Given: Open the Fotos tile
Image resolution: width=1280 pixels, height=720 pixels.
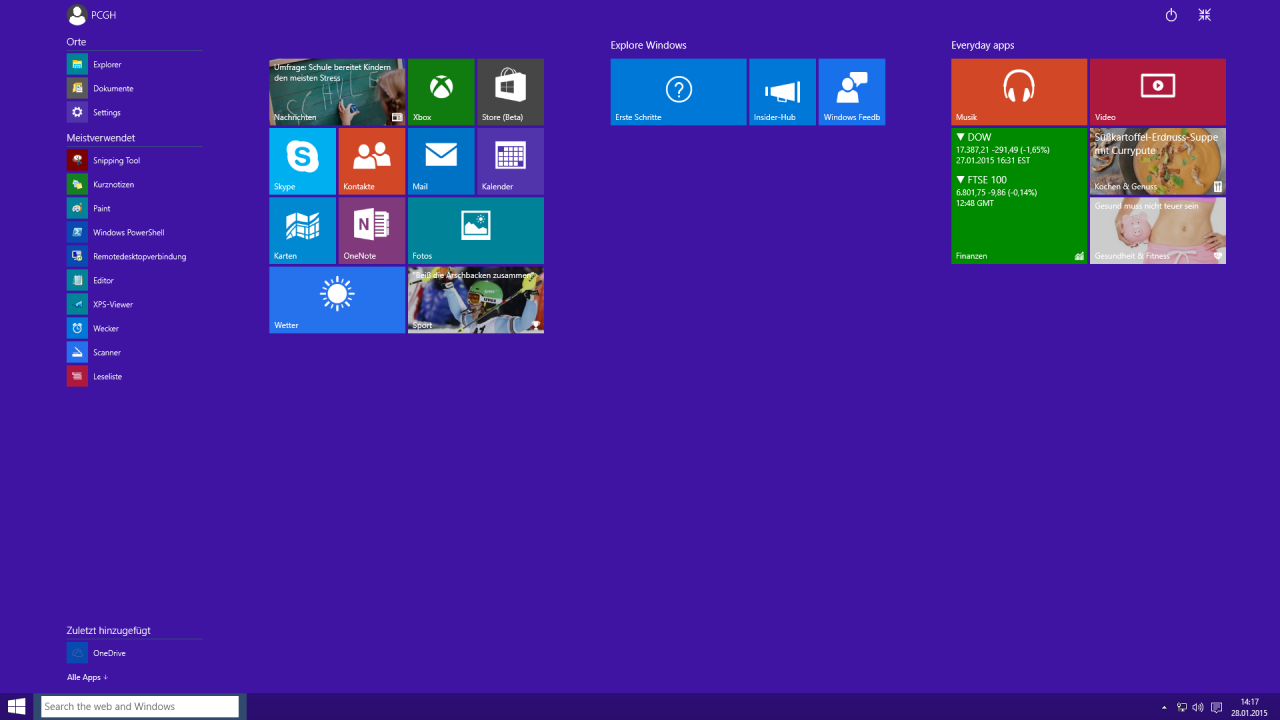Looking at the screenshot, I should point(476,230).
